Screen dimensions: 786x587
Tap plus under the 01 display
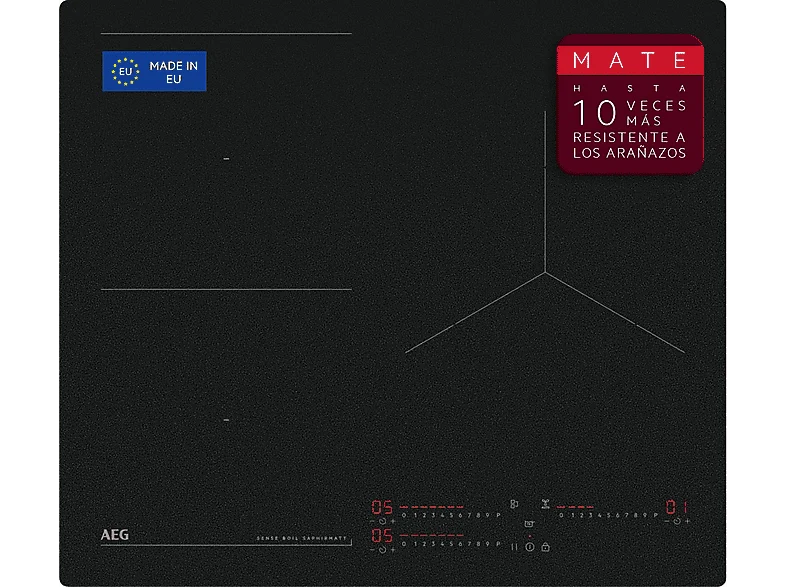[x=687, y=521]
